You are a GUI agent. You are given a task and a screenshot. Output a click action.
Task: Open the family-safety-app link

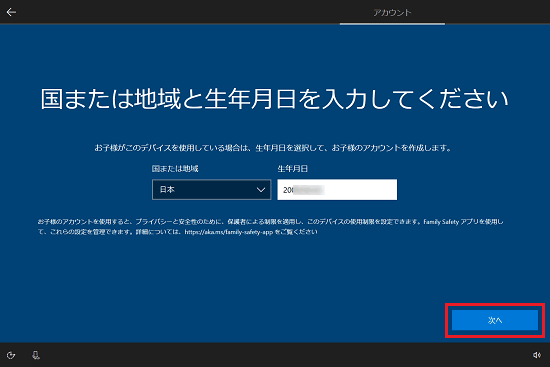tap(229, 232)
